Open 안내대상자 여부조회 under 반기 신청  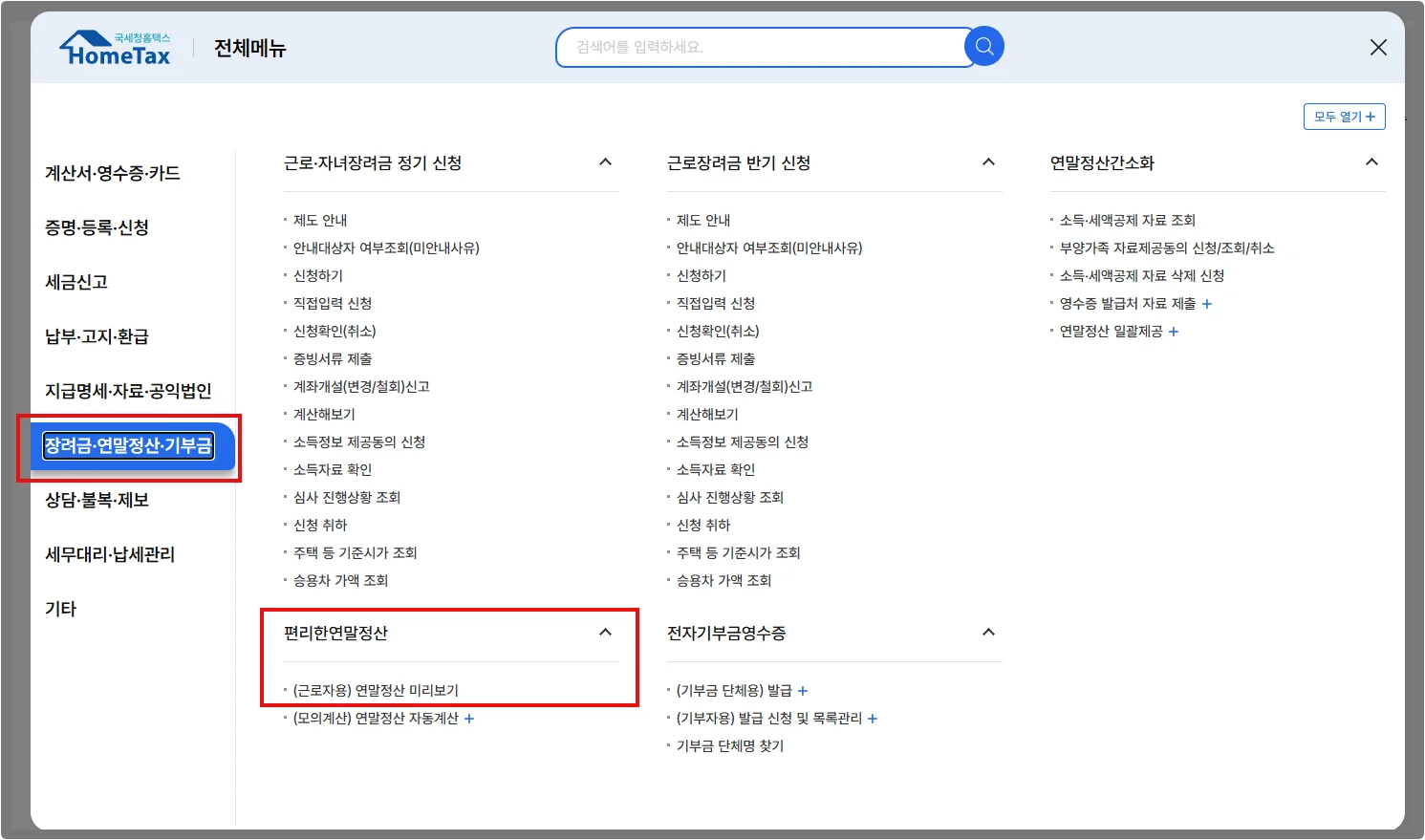[769, 248]
